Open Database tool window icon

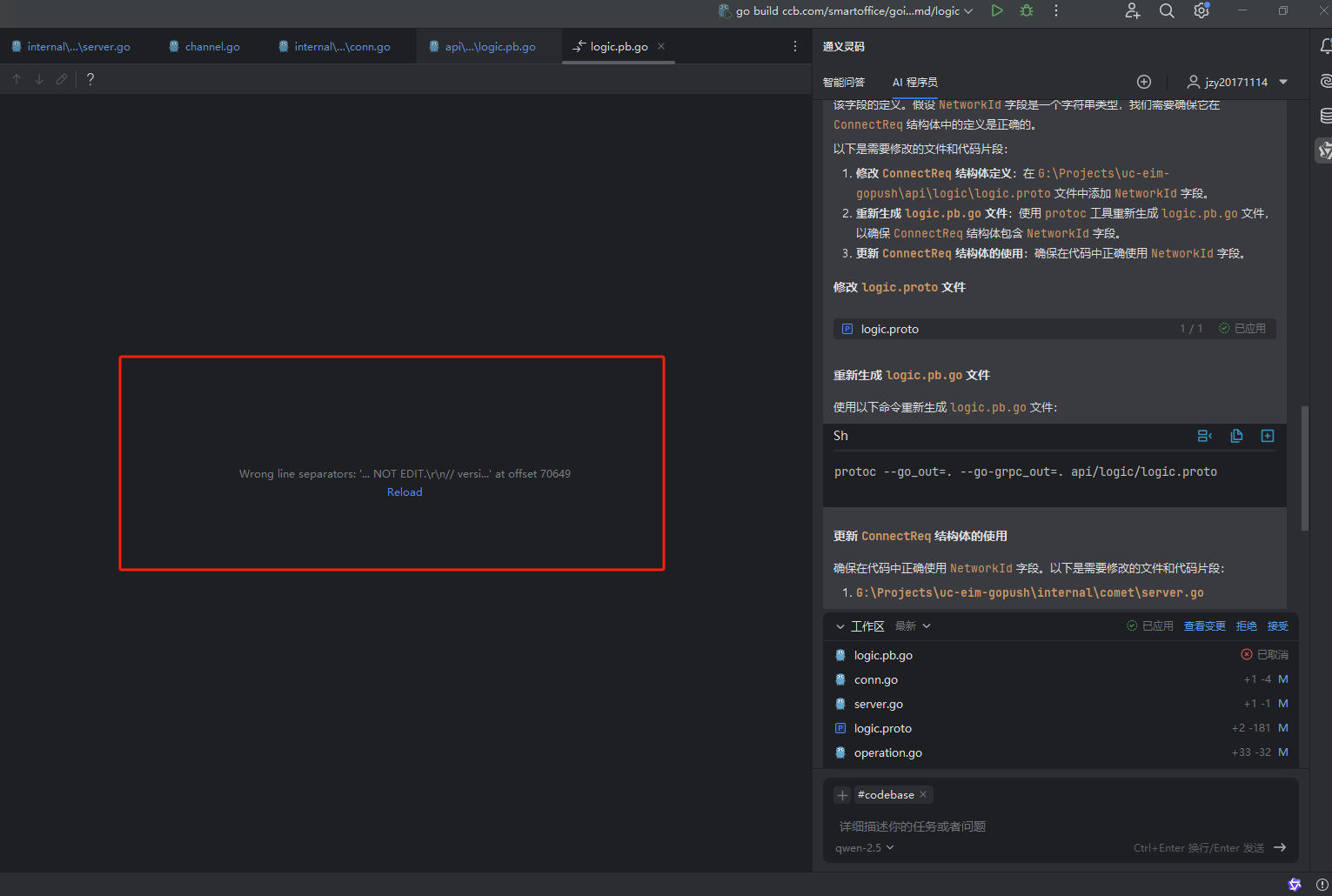(x=1325, y=116)
